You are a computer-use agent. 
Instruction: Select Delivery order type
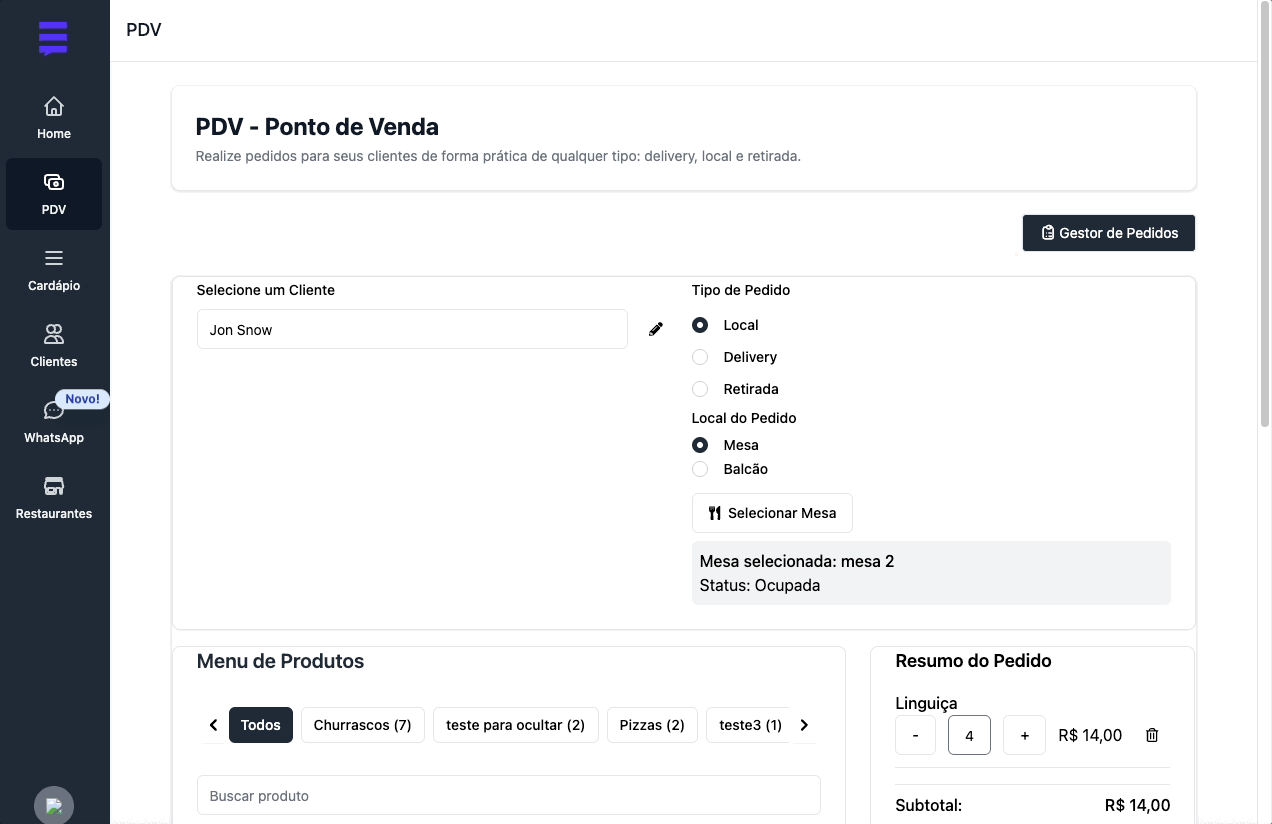(700, 357)
